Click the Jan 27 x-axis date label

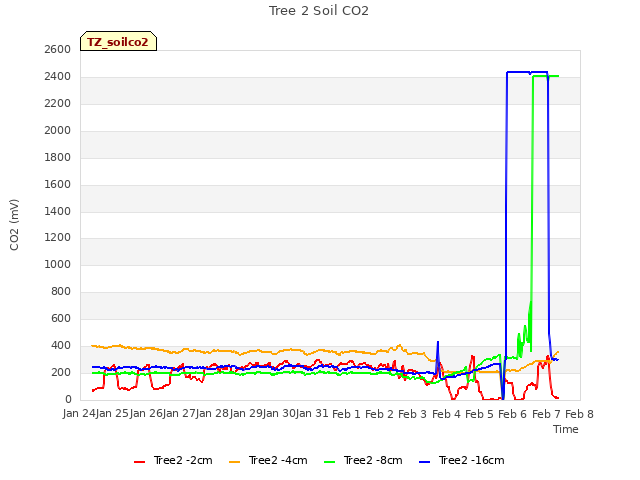pyautogui.click(x=179, y=413)
